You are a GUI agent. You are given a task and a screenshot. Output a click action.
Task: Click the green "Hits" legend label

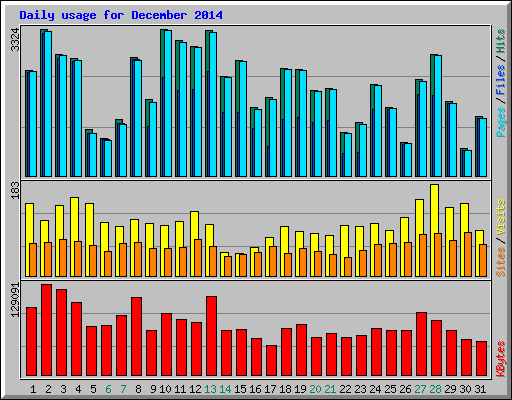click(500, 41)
